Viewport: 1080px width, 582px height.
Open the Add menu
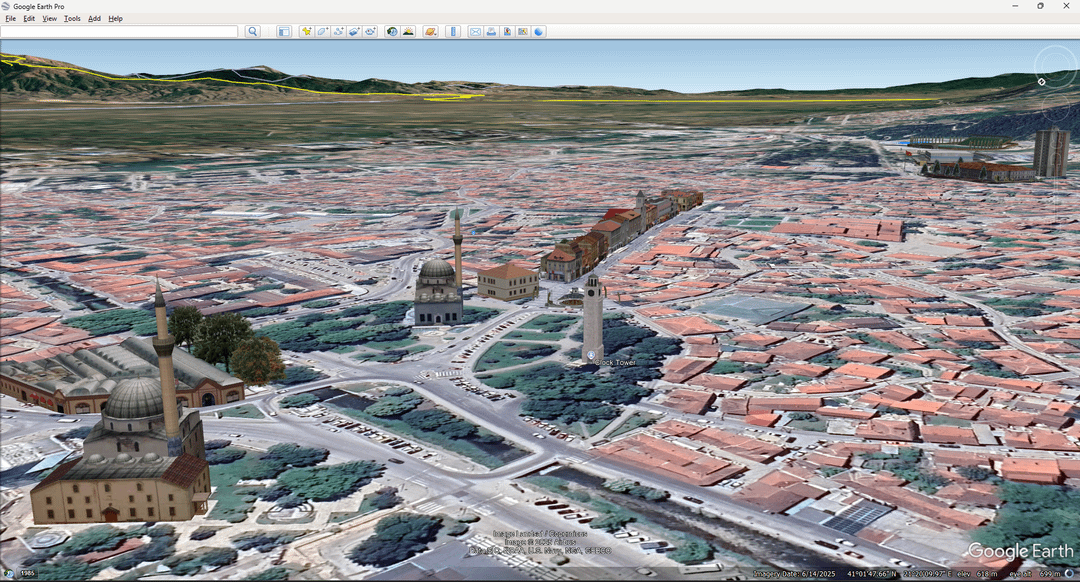tap(94, 18)
